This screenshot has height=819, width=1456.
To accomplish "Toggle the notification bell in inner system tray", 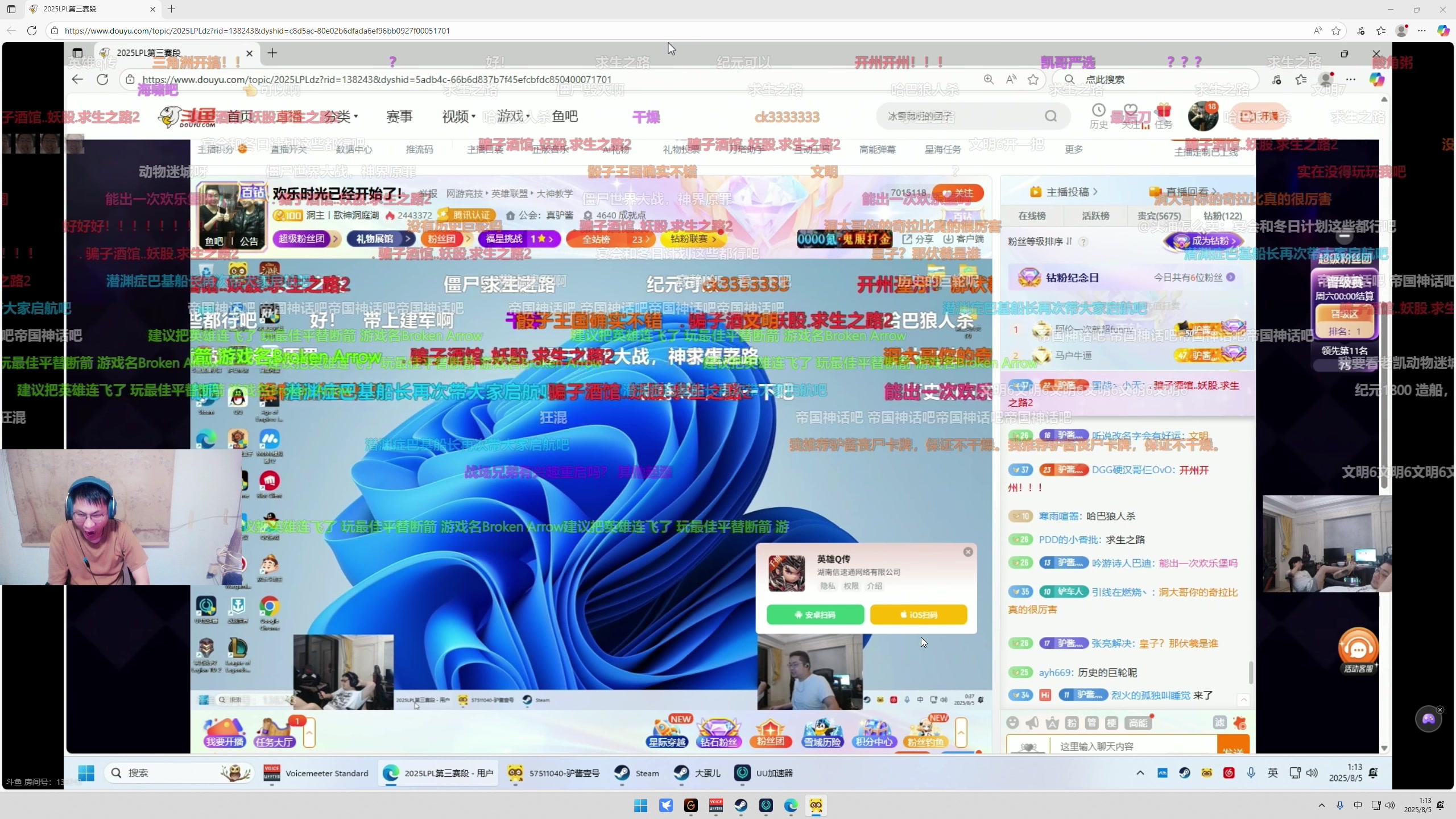I will 1374,773.
